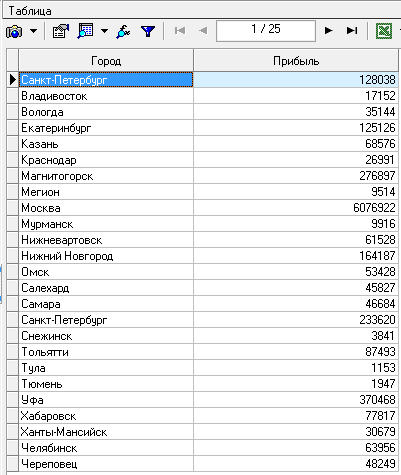Sort by the Прибыль column header
This screenshot has width=401, height=475.
[296, 60]
